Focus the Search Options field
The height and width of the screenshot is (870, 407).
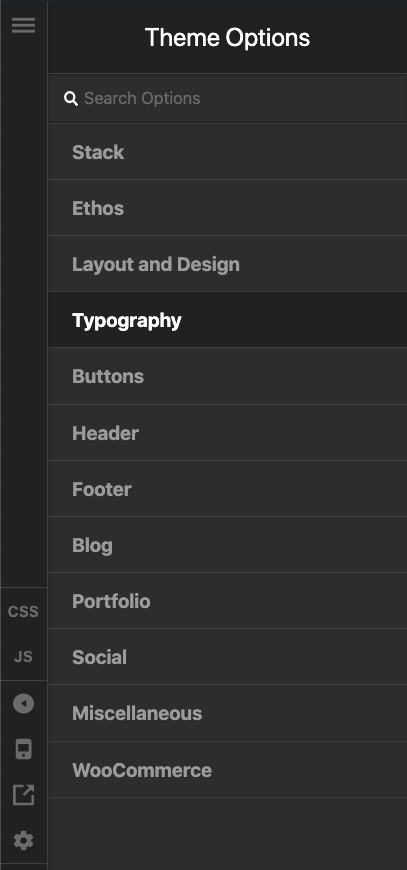tap(227, 98)
